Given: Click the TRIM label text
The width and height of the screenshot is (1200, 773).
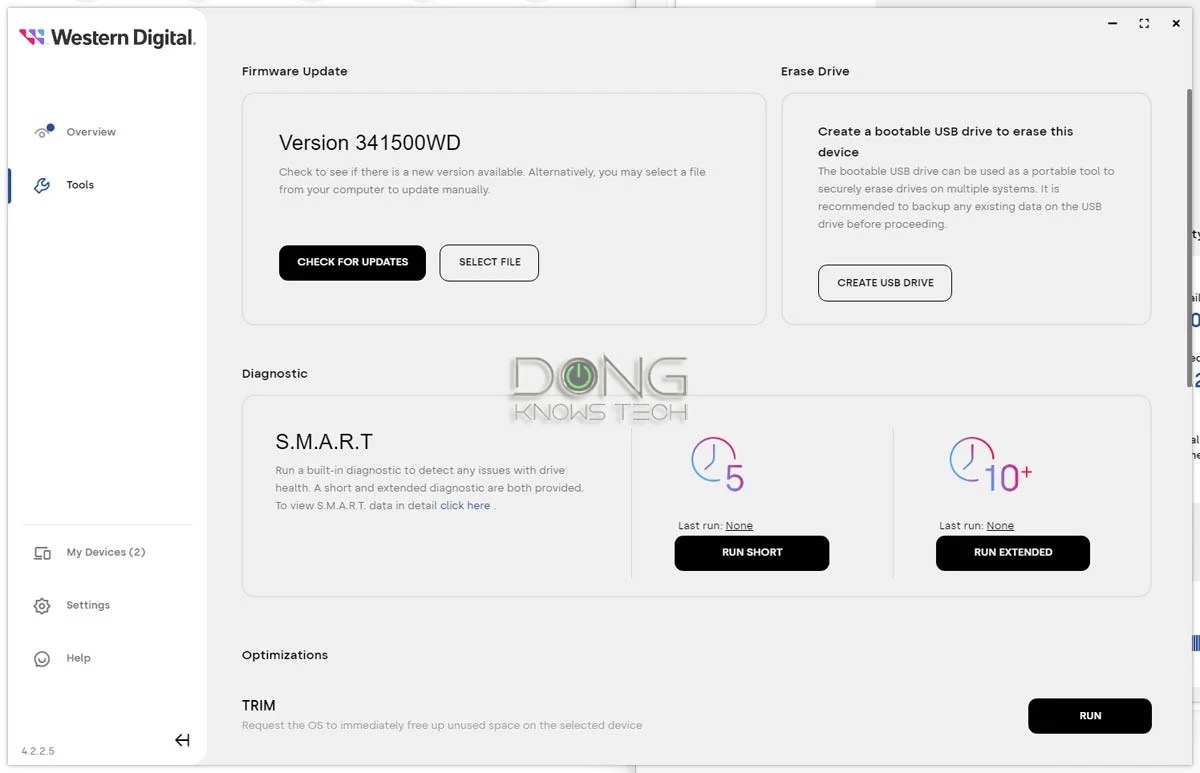Looking at the screenshot, I should (x=259, y=706).
